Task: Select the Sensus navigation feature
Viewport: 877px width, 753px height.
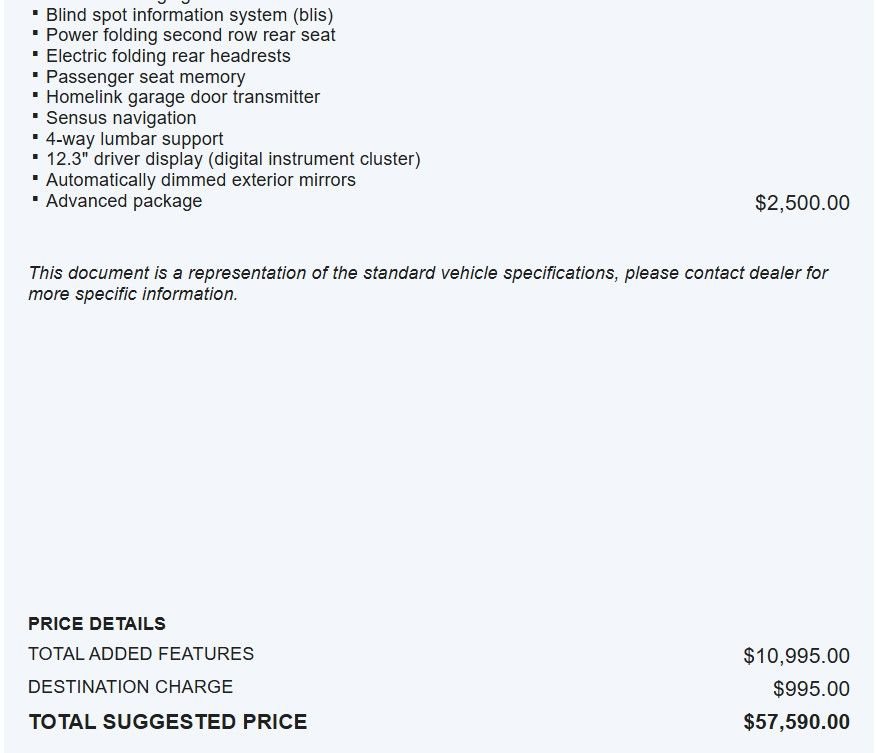Action: (121, 118)
